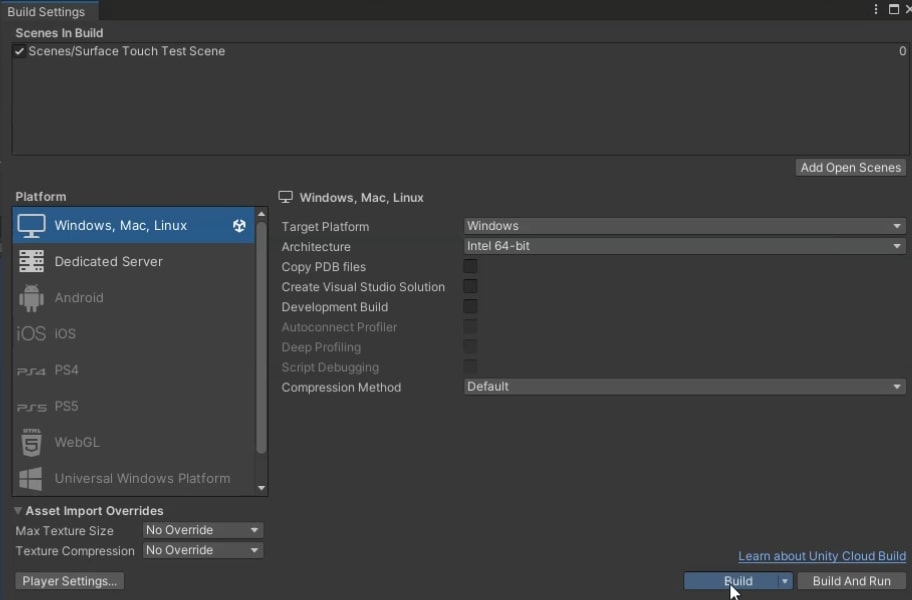Open Learn about Unity Cloud Build link

click(x=822, y=556)
